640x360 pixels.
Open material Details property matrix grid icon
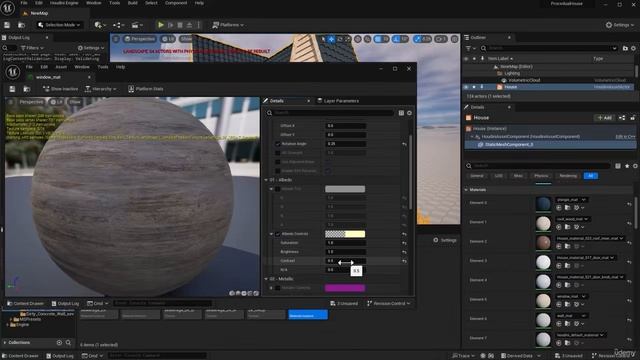coord(401,113)
